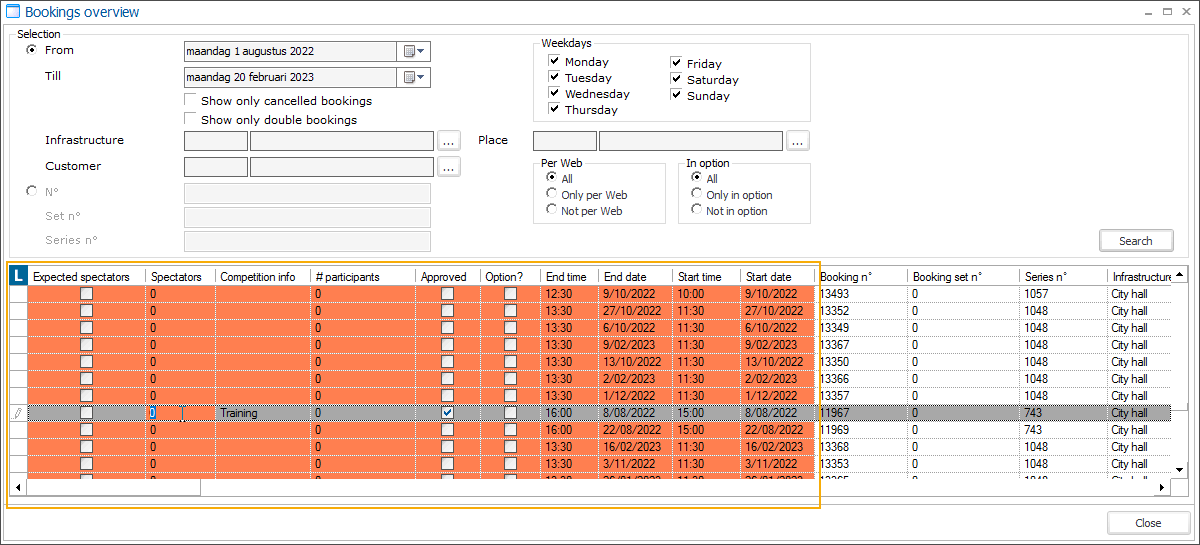The image size is (1200, 545).
Task: Click the Search button
Action: point(1136,241)
